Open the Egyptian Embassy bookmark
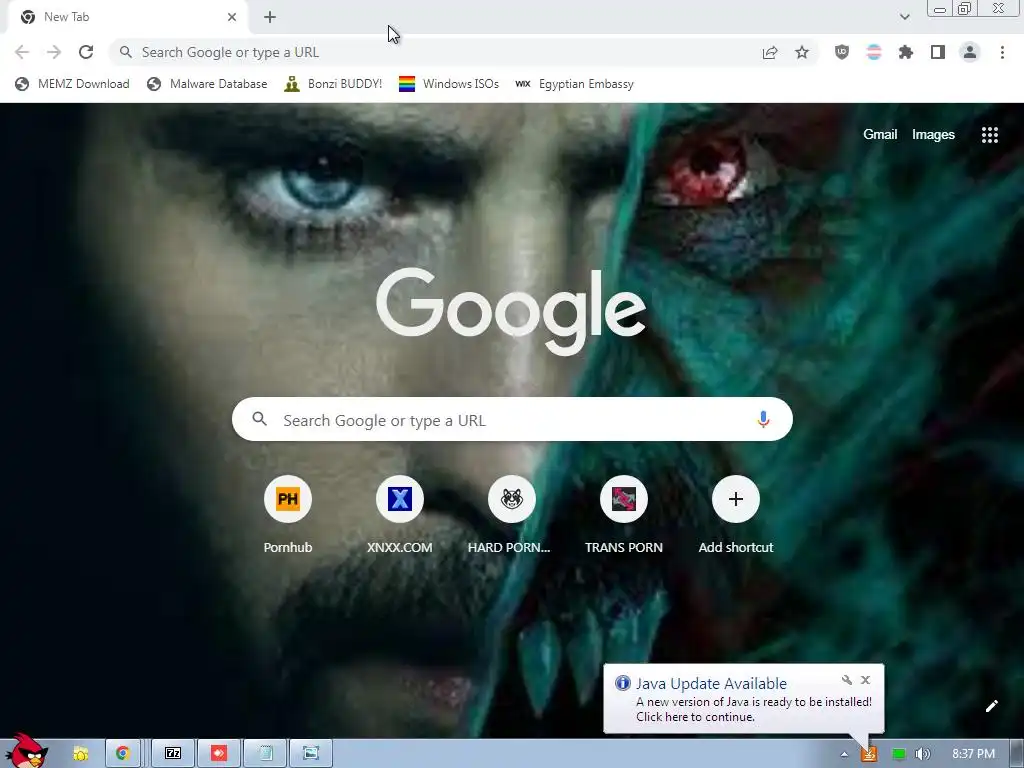Viewport: 1024px width, 768px height. (574, 84)
